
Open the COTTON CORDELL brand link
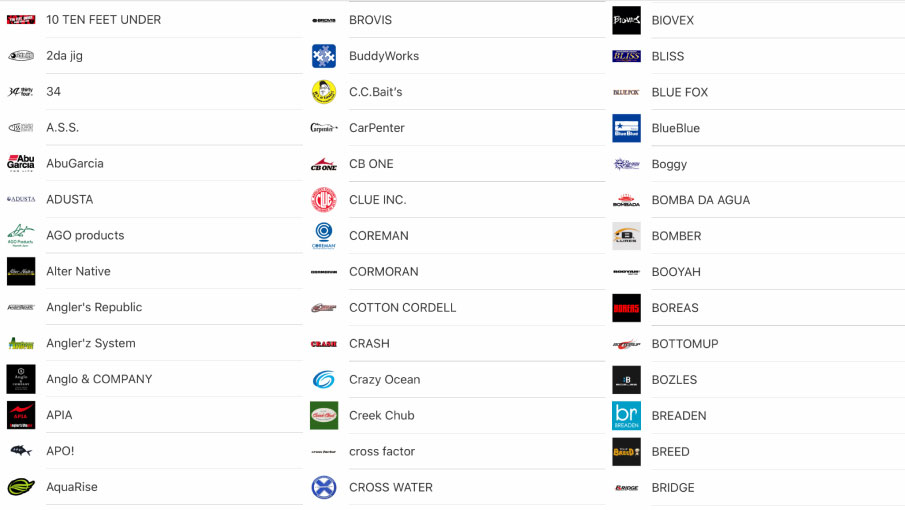click(402, 308)
